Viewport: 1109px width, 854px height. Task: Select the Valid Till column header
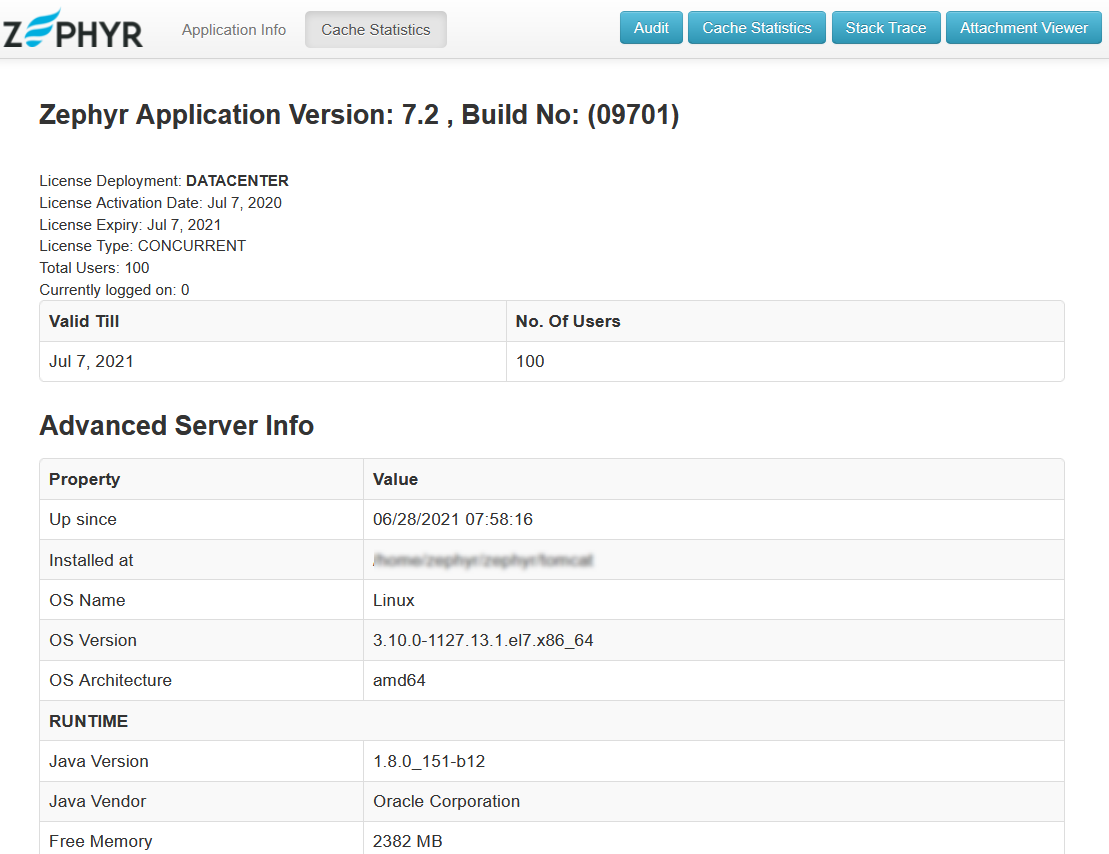84,321
